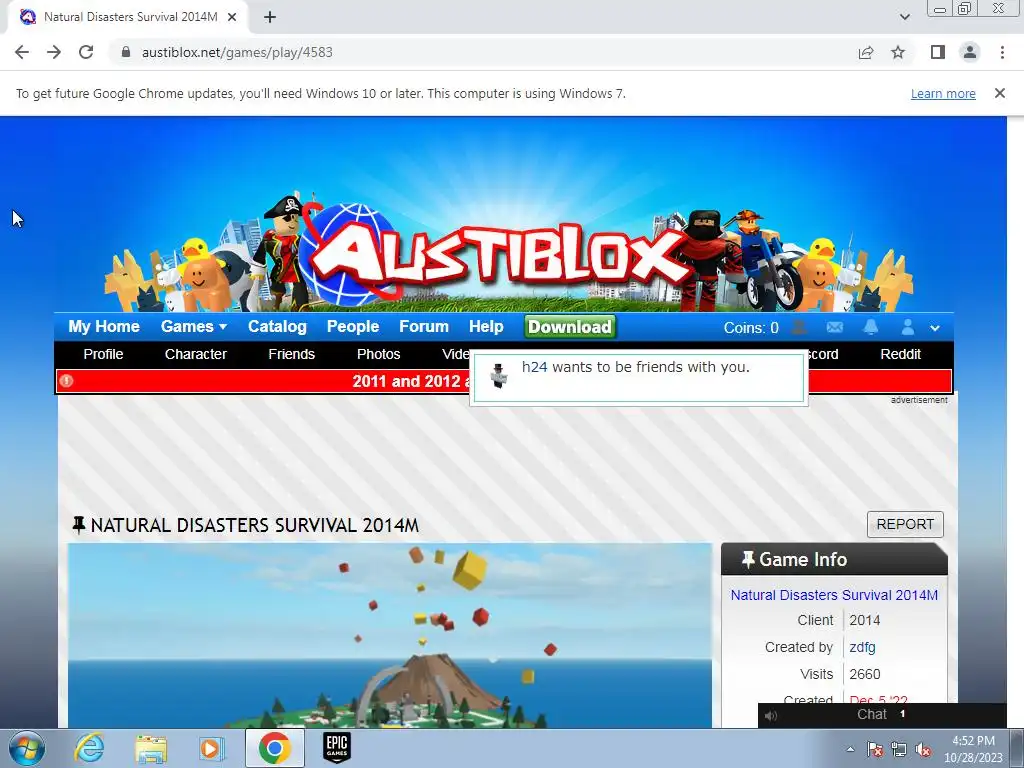Open the Catalog page
The height and width of the screenshot is (768, 1024).
[x=277, y=327]
